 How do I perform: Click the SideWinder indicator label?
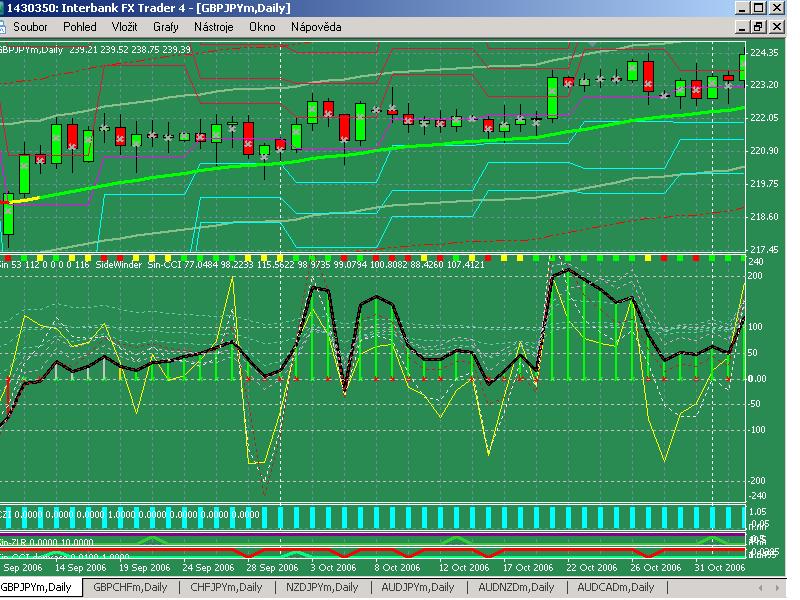pyautogui.click(x=119, y=265)
